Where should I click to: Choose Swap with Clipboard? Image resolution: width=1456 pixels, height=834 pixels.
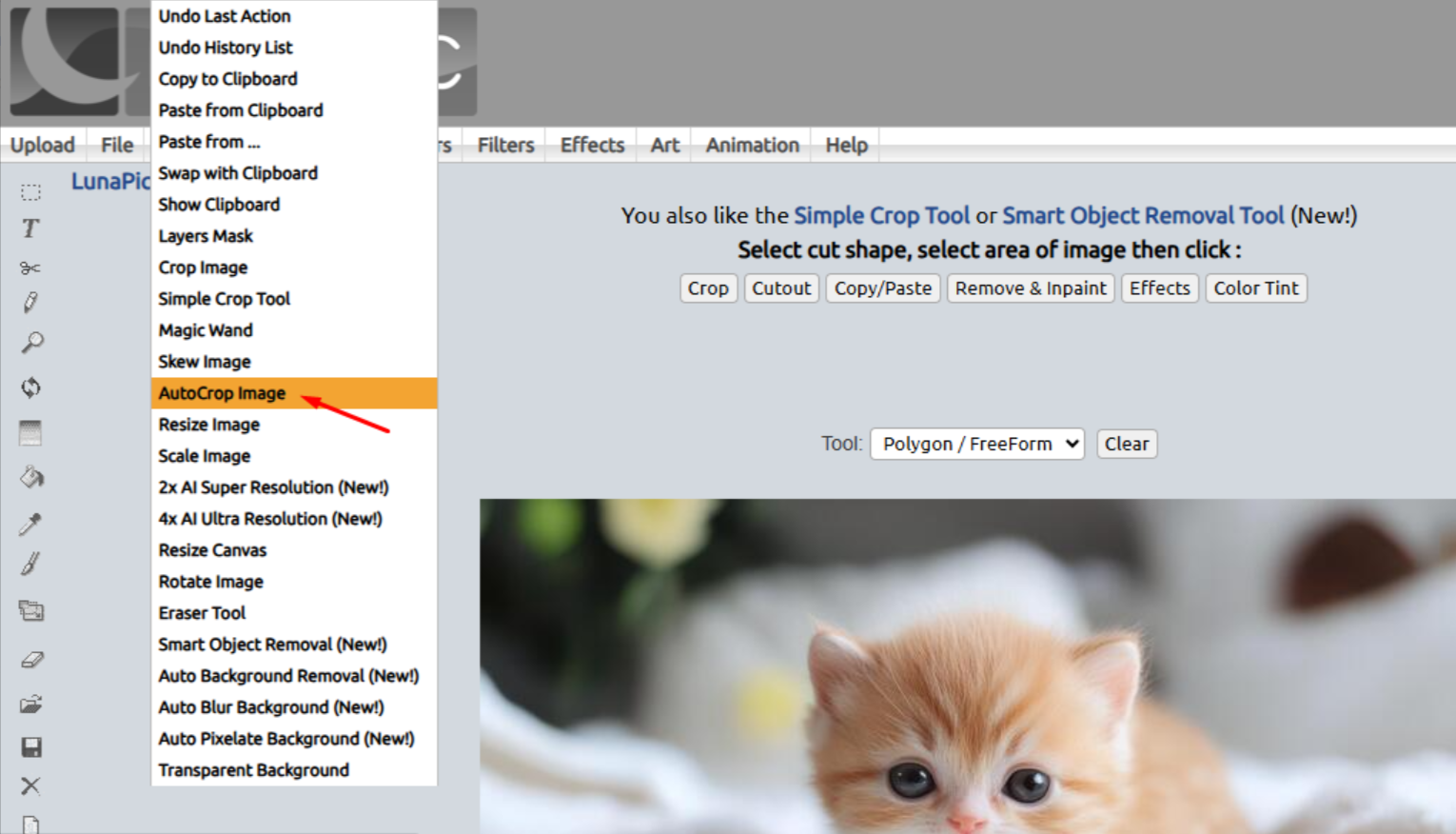tap(294, 173)
